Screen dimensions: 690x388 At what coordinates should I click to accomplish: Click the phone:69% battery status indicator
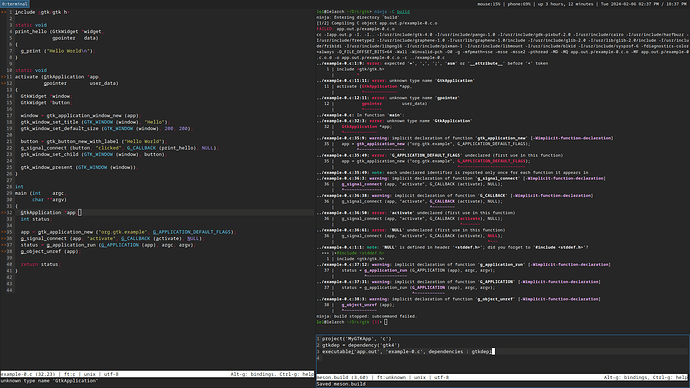click(519, 4)
